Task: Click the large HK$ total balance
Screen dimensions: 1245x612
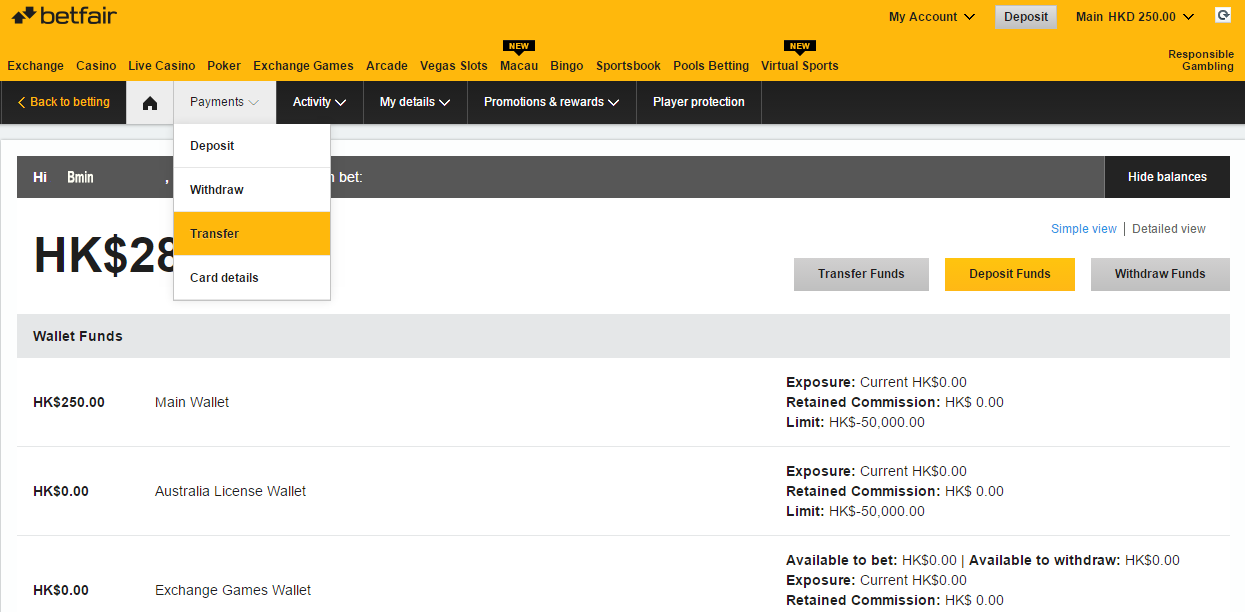Action: tap(104, 255)
